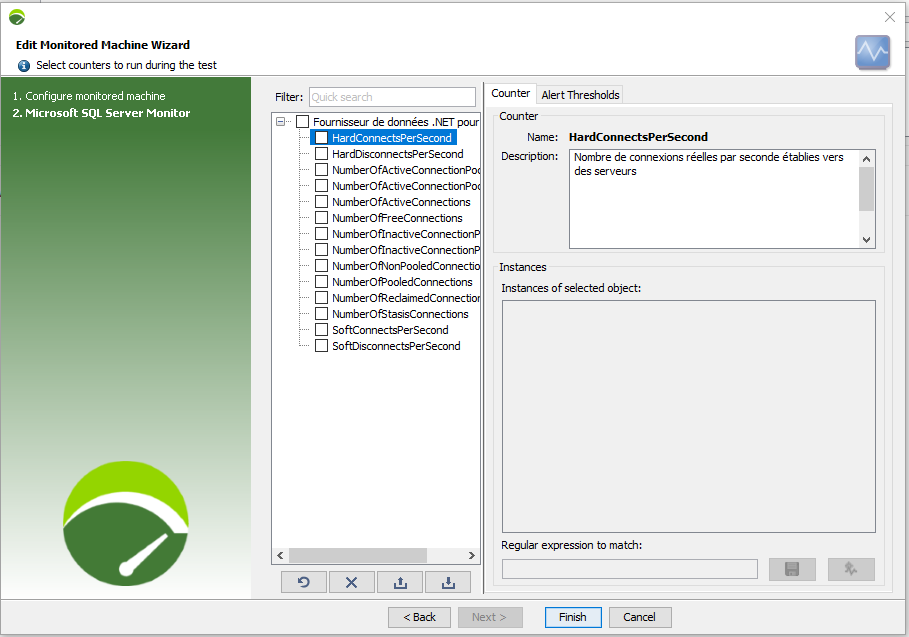
Task: Click the download arrow icon below the tree
Action: tap(447, 583)
